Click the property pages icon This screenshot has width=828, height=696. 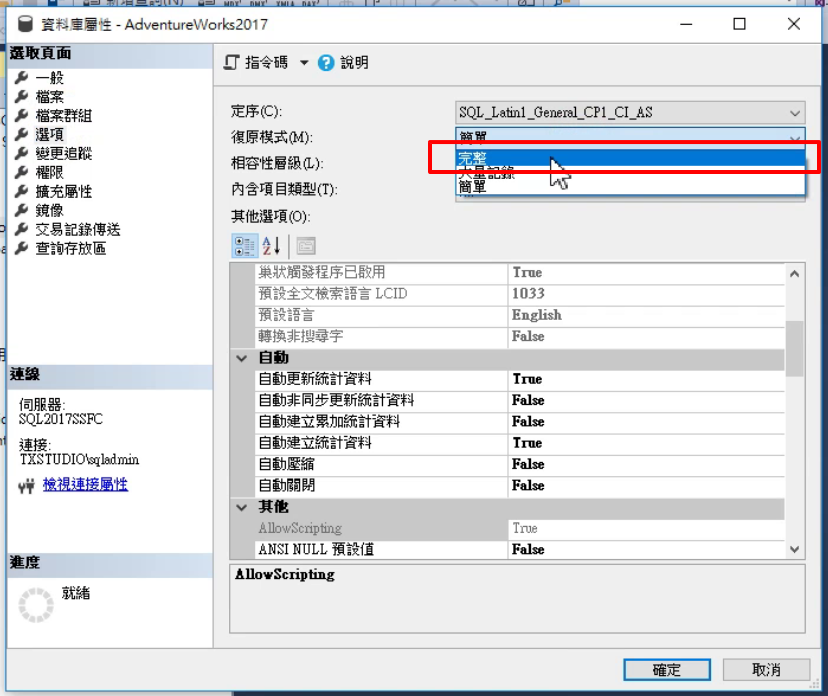(306, 246)
